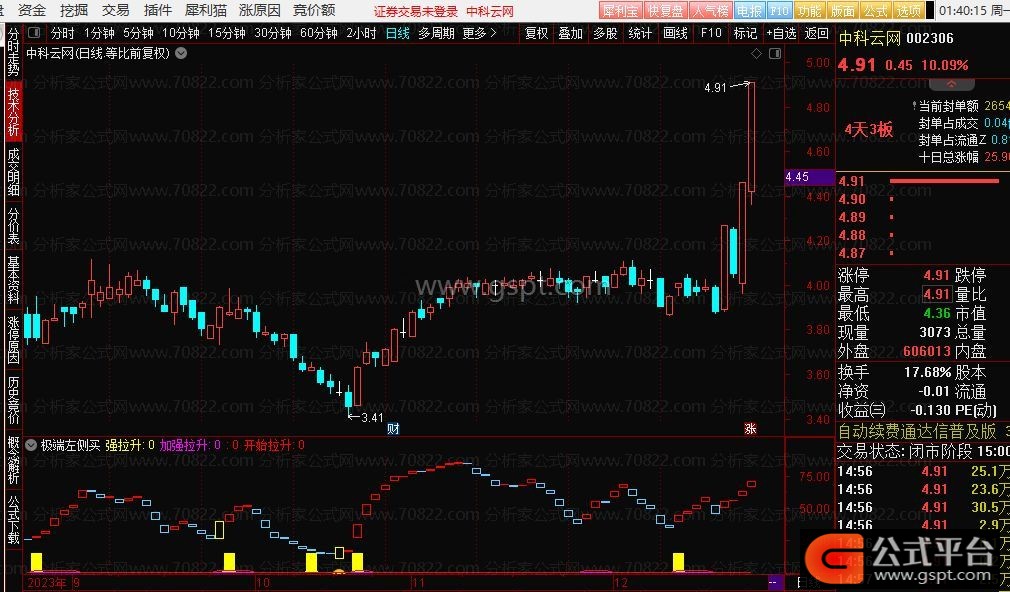Open the 人气榜 popularity ranking button
Image resolution: width=1010 pixels, height=592 pixels.
coord(710,11)
